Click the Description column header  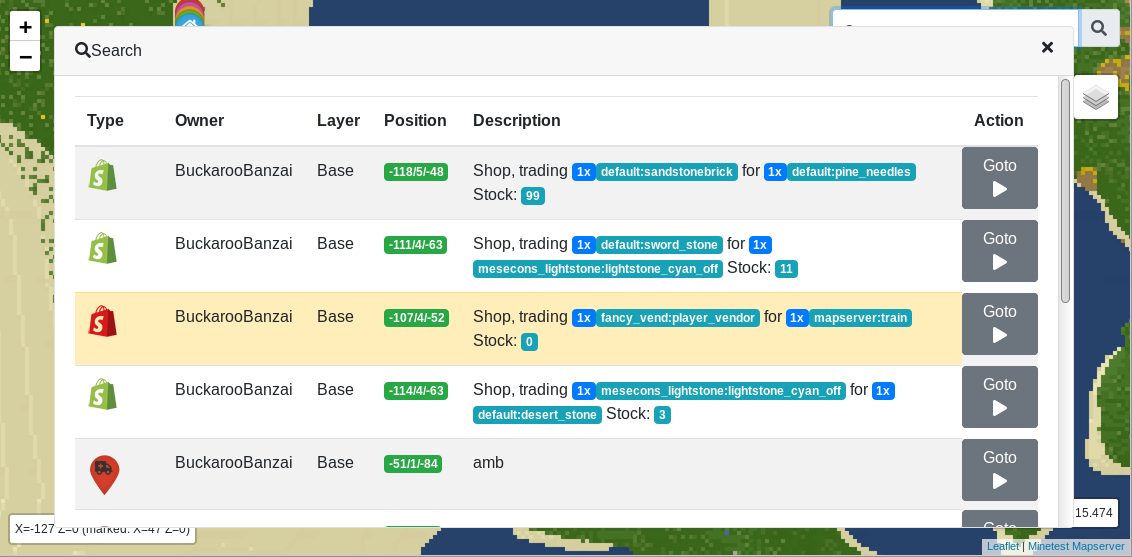coord(516,120)
